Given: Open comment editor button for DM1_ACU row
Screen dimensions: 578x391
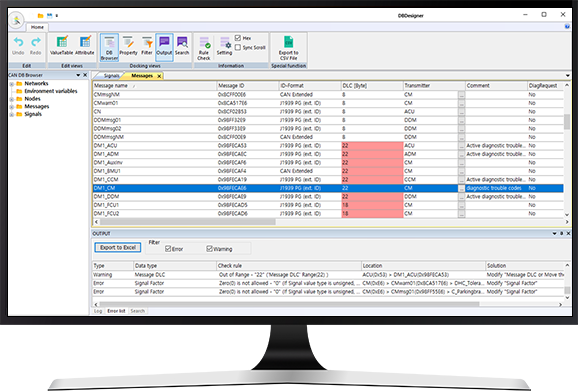Looking at the screenshot, I should (x=462, y=146).
